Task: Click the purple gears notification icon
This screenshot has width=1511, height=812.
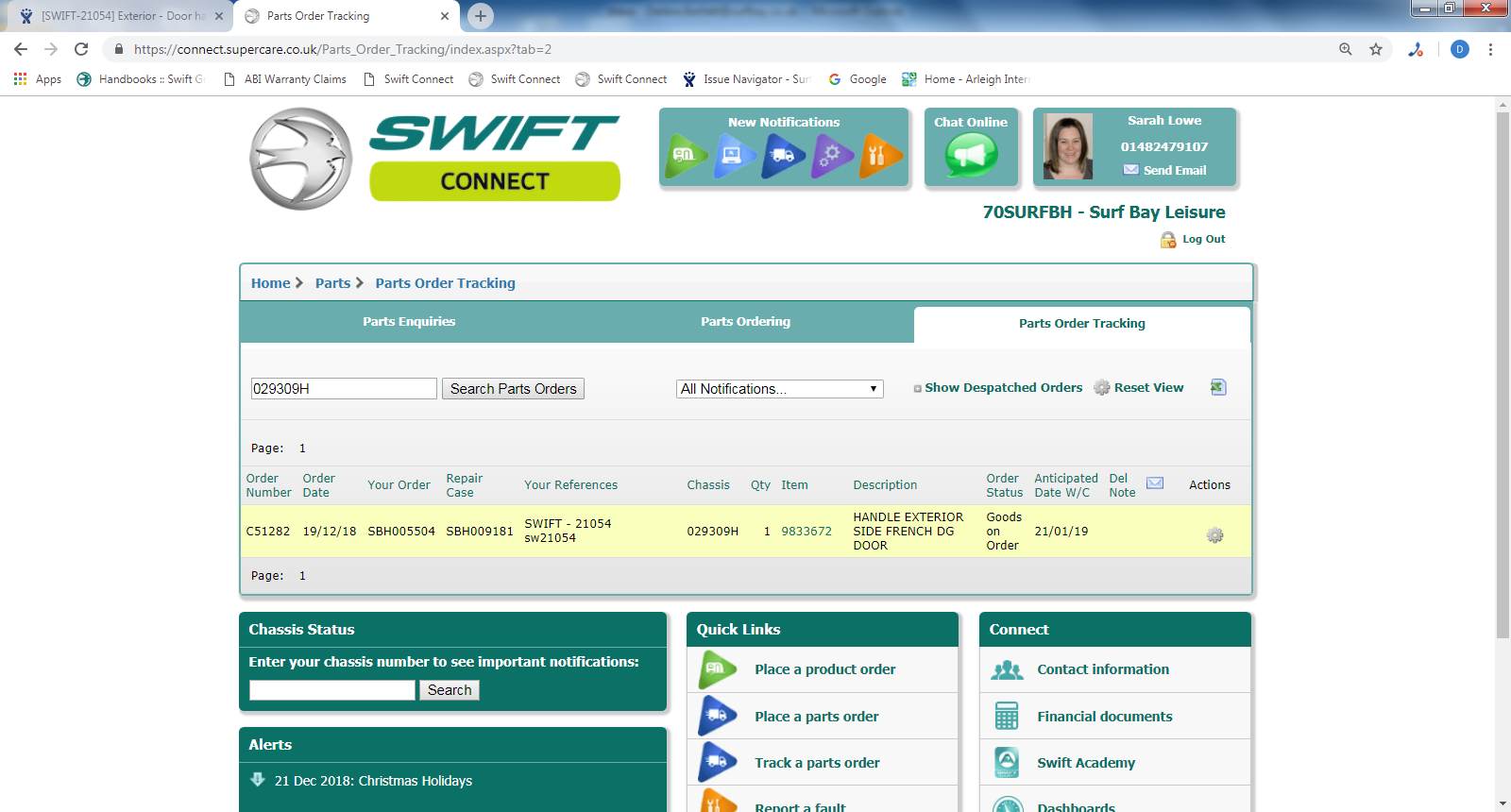Action: point(832,156)
